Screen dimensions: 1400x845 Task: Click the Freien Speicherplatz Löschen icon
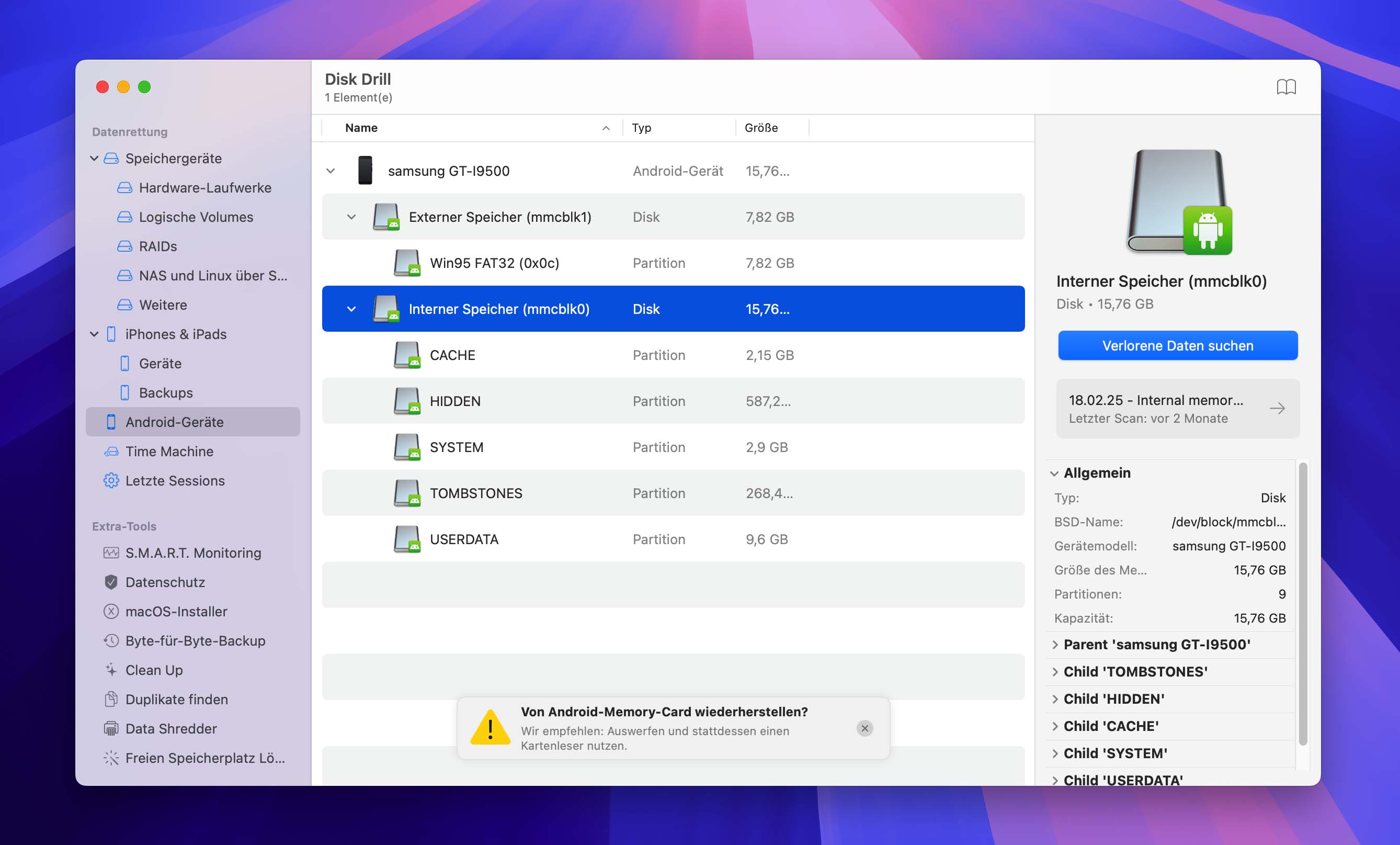point(111,758)
